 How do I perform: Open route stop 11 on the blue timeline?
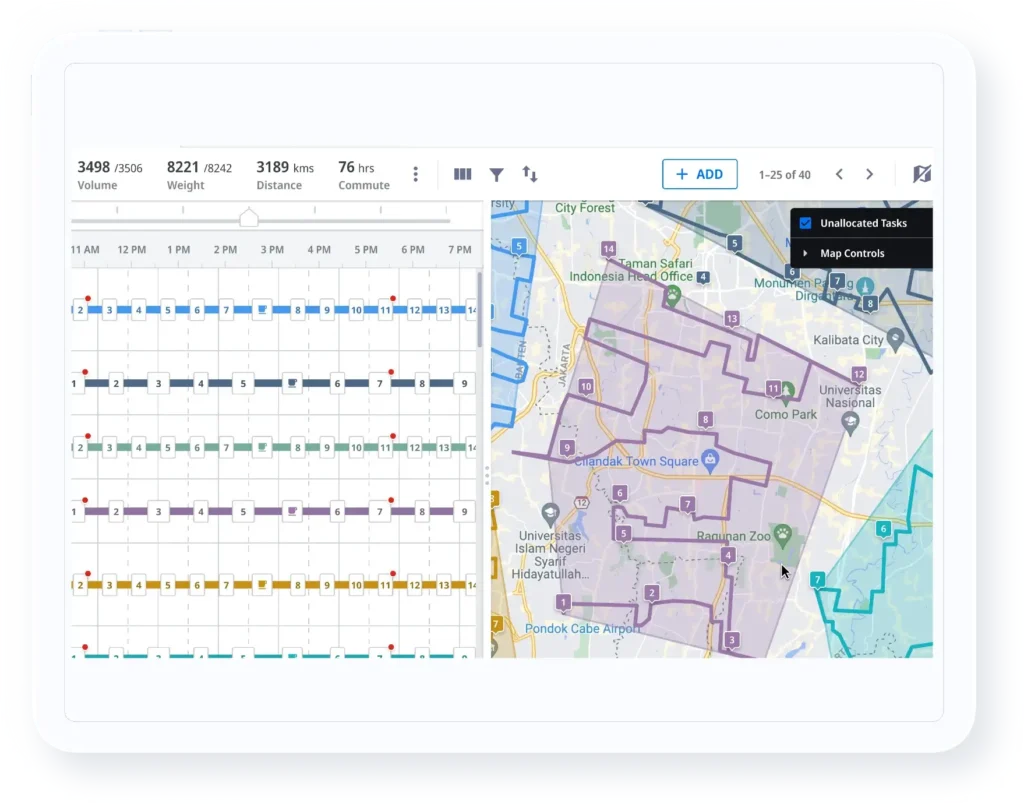point(384,309)
